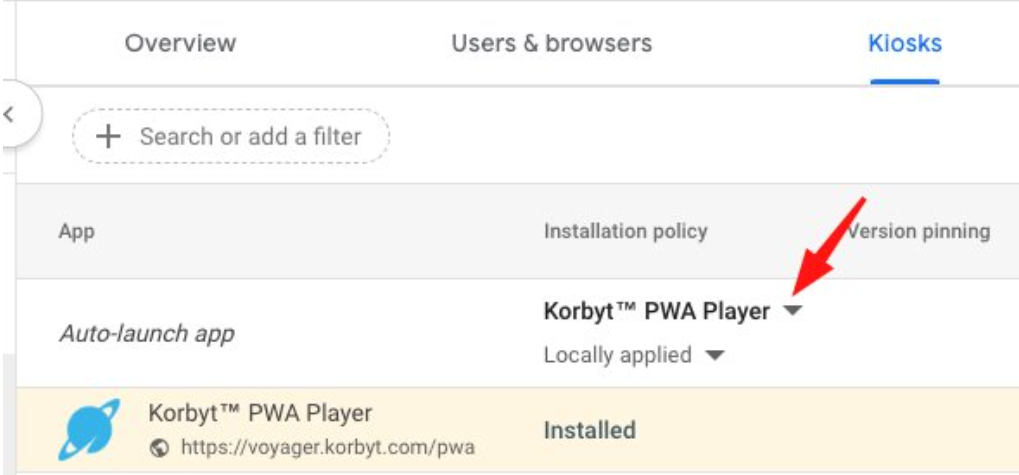Select the Auto-launch app row label
The width and height of the screenshot is (1019, 475).
click(146, 333)
